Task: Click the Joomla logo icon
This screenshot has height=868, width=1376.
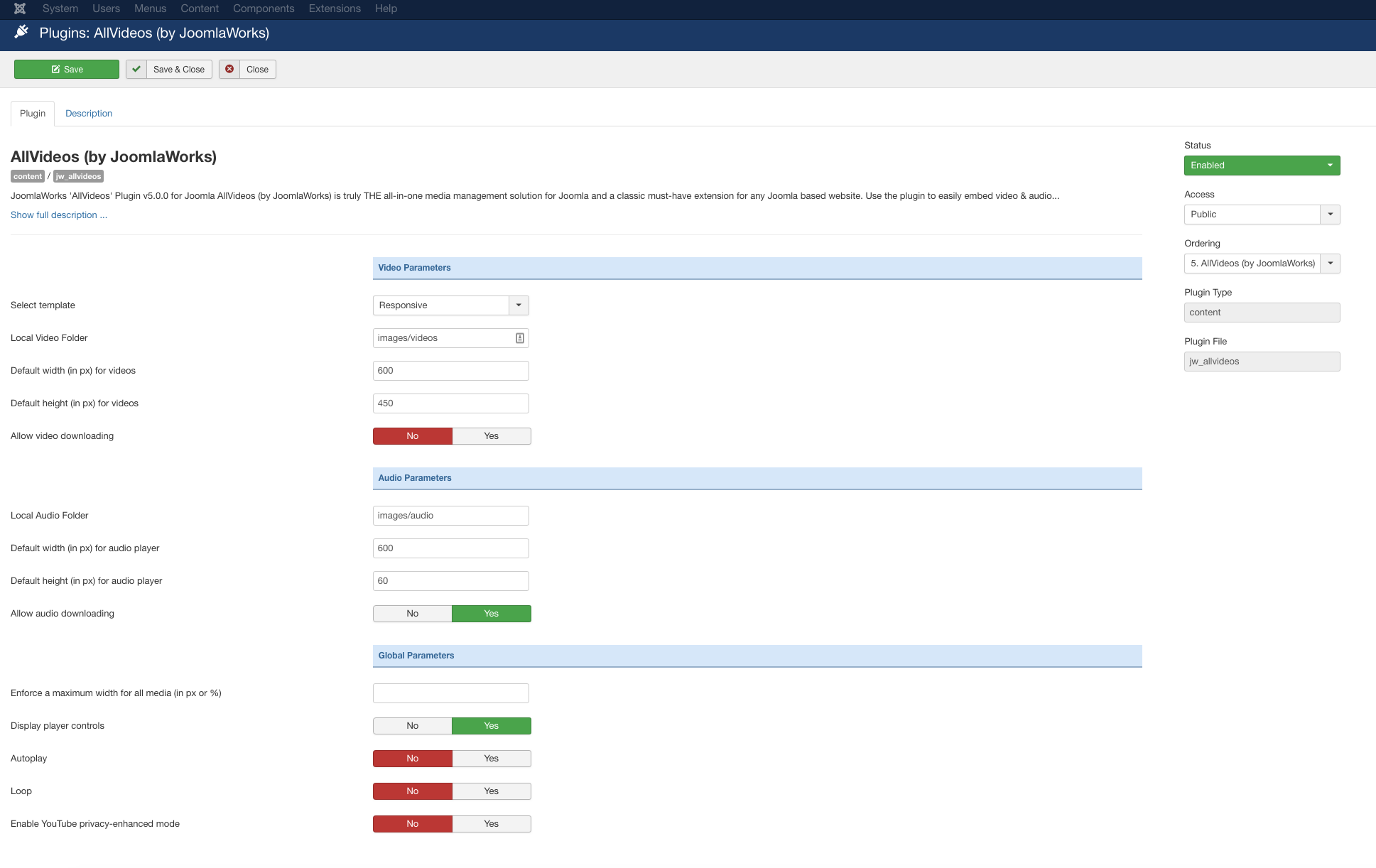Action: tap(20, 9)
